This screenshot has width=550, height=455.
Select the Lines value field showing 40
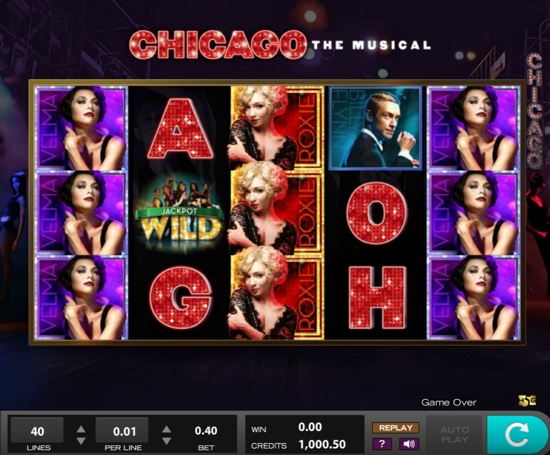click(37, 430)
